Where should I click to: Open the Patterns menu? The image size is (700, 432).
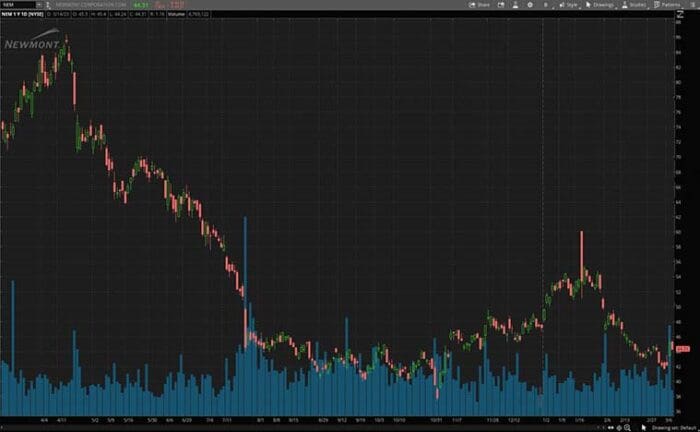click(667, 5)
